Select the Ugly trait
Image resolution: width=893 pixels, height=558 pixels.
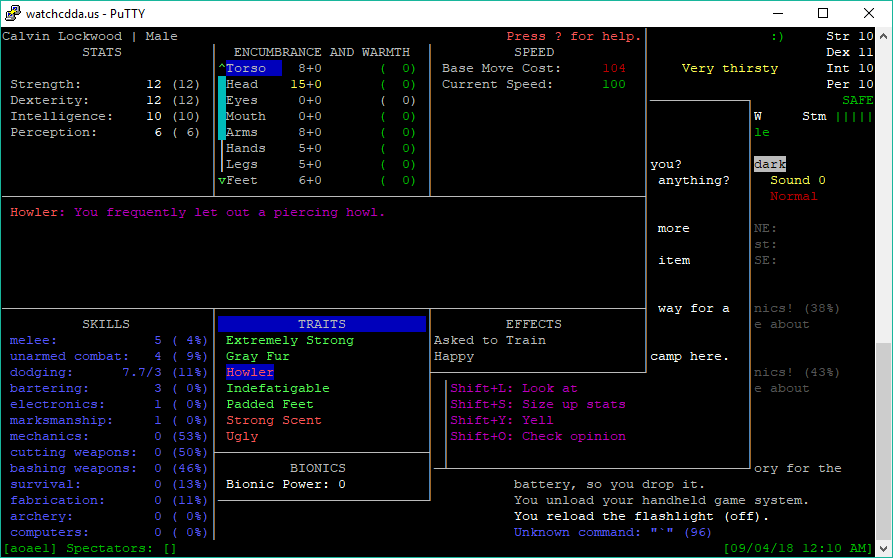click(242, 436)
